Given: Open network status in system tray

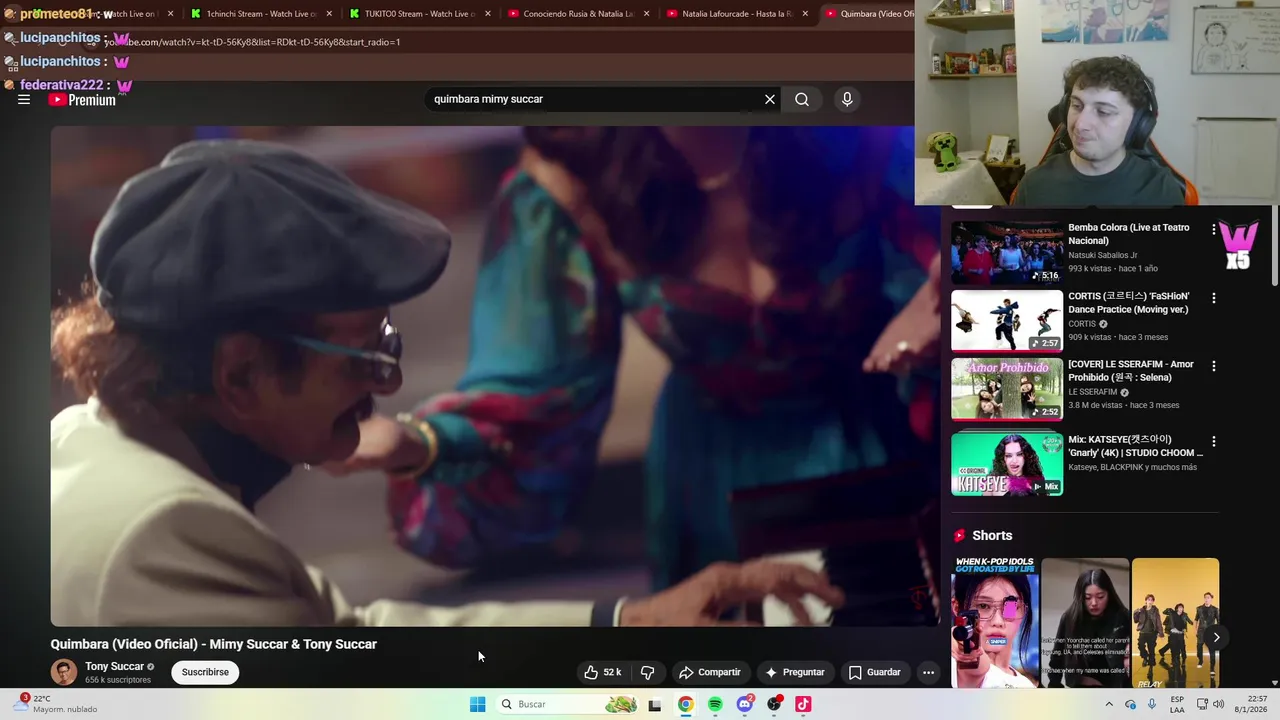Looking at the screenshot, I should point(1202,704).
